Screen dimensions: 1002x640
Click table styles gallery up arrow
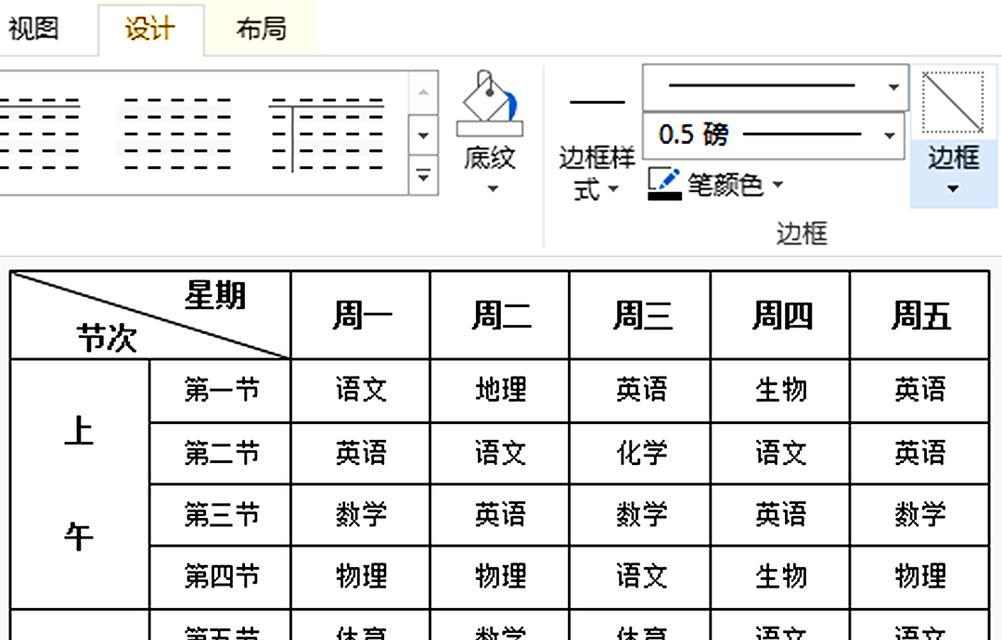[x=423, y=92]
